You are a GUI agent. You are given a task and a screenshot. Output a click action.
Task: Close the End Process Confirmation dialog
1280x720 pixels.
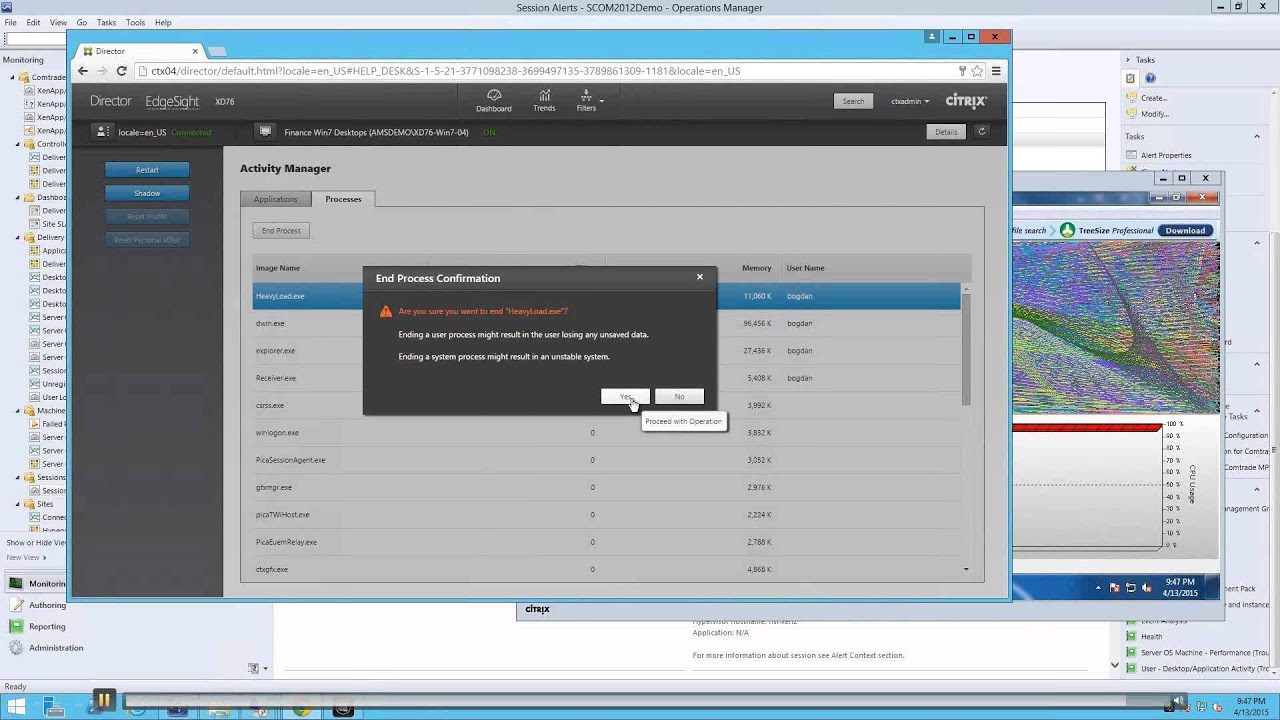coord(700,277)
